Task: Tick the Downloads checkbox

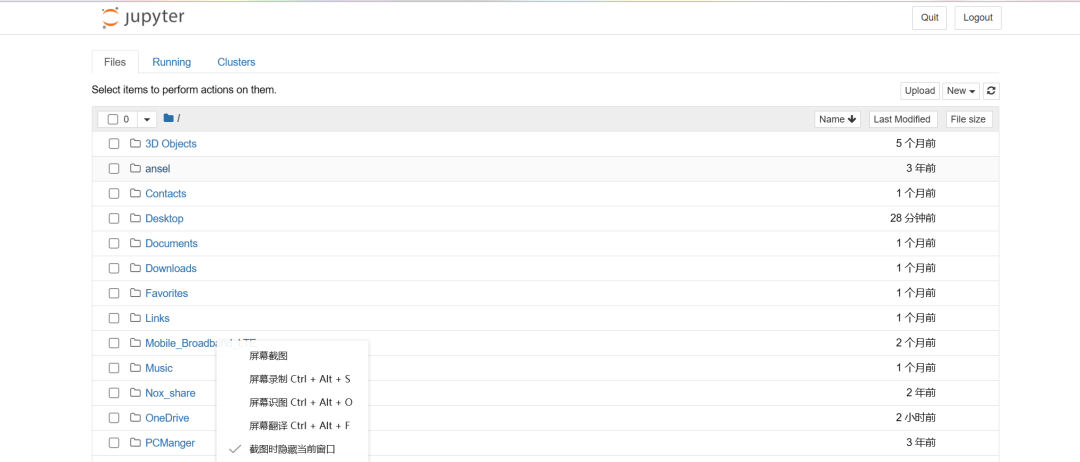Action: point(114,269)
